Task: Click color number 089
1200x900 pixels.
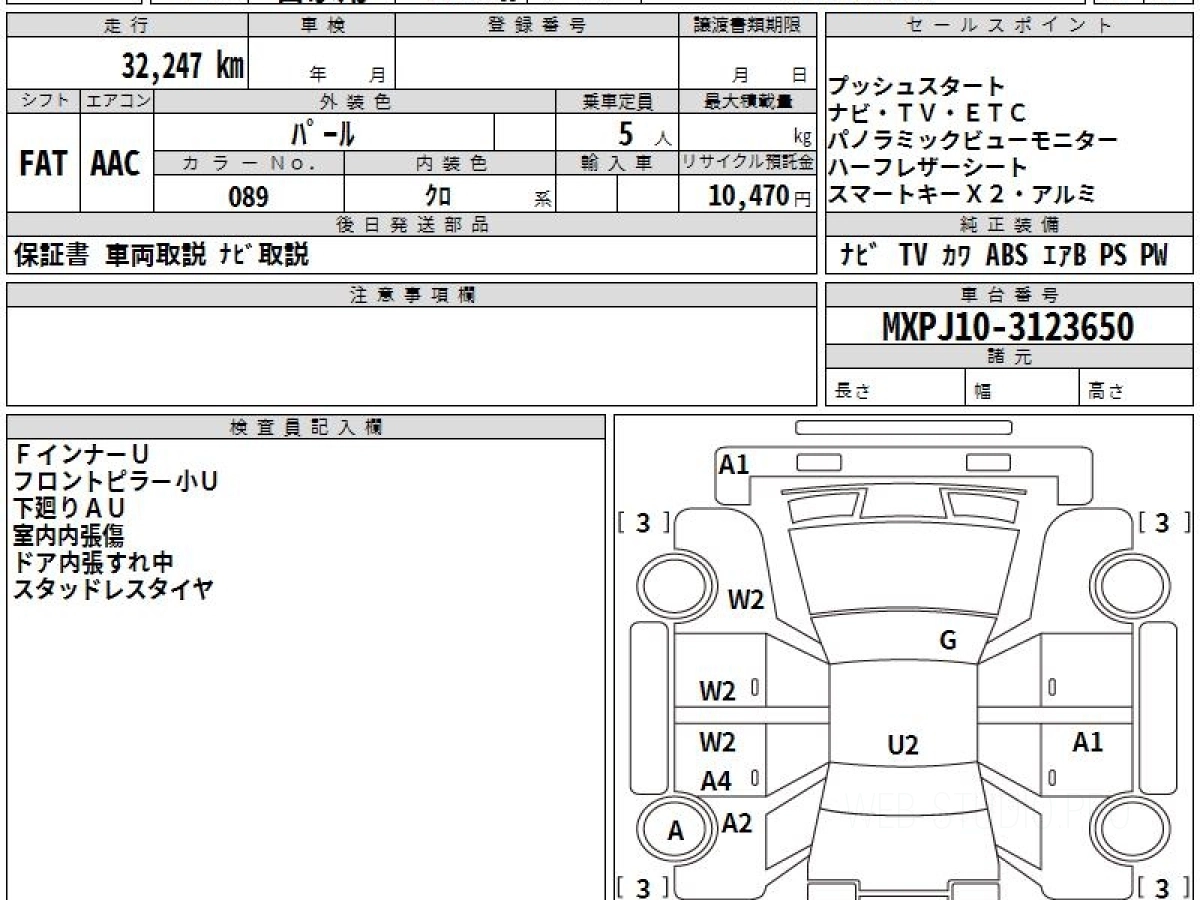Action: tap(248, 197)
